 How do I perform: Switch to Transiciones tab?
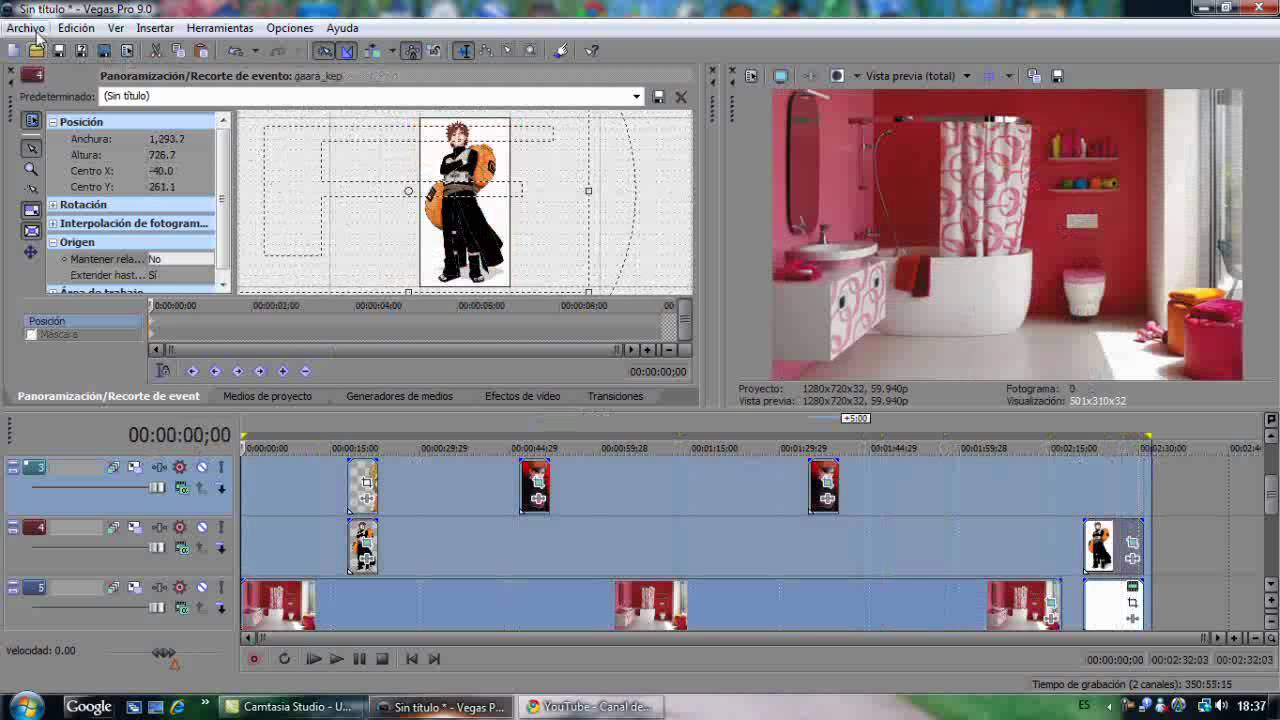click(615, 396)
